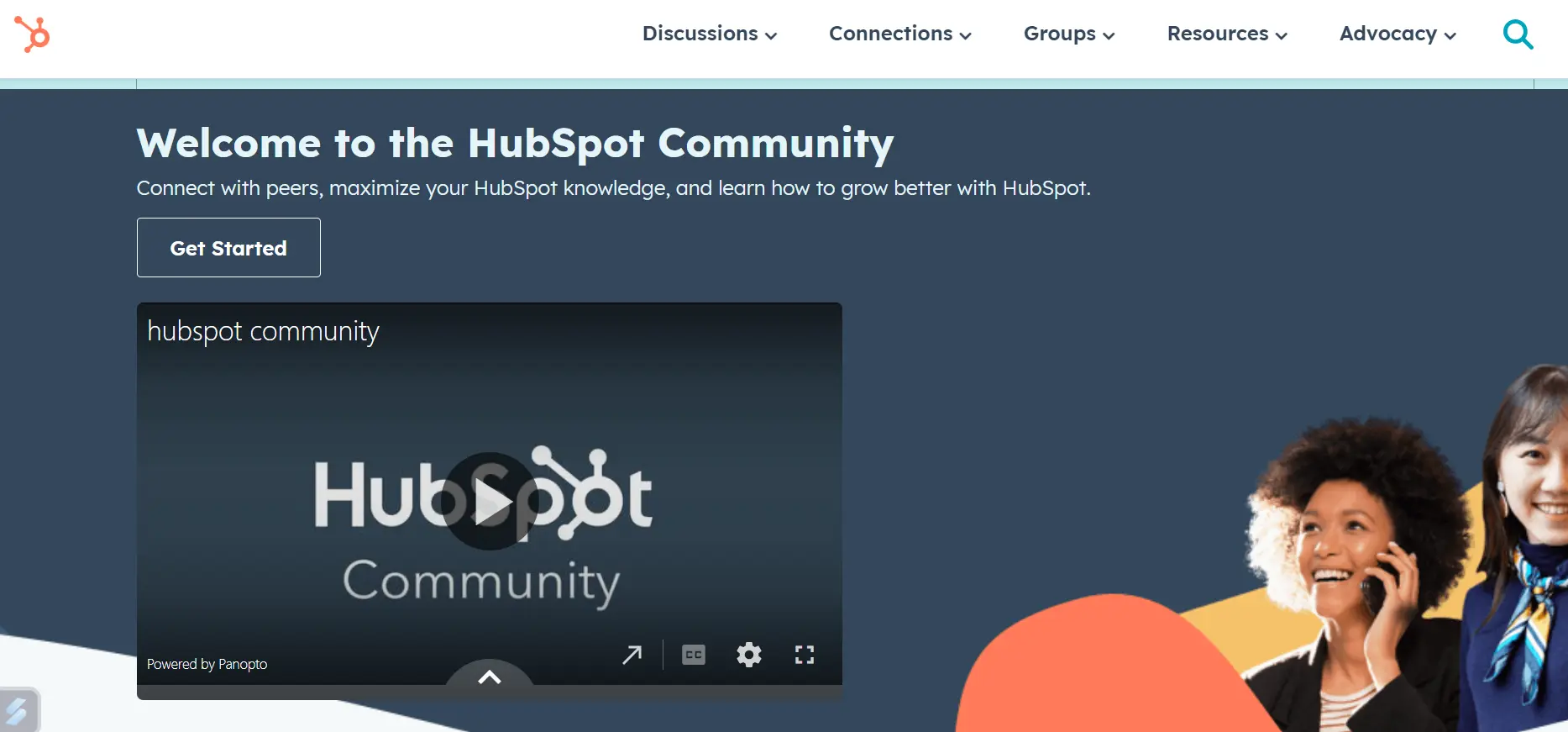Enter fullscreen mode on video
The image size is (1568, 732).
[x=805, y=655]
